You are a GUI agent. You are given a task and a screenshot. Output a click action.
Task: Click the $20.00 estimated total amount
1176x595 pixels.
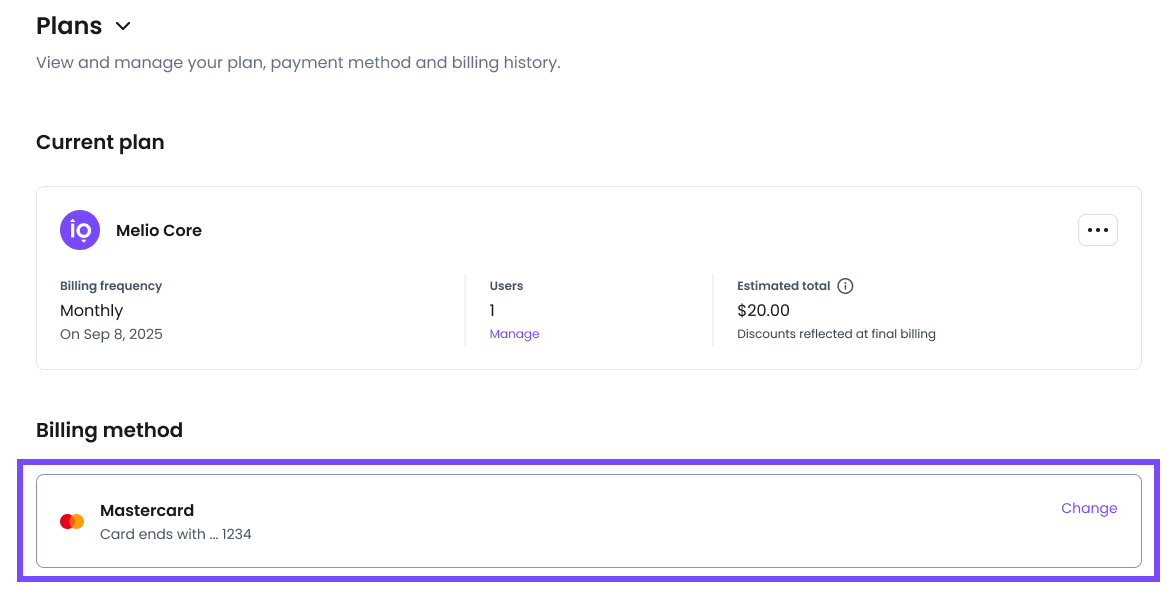(763, 310)
